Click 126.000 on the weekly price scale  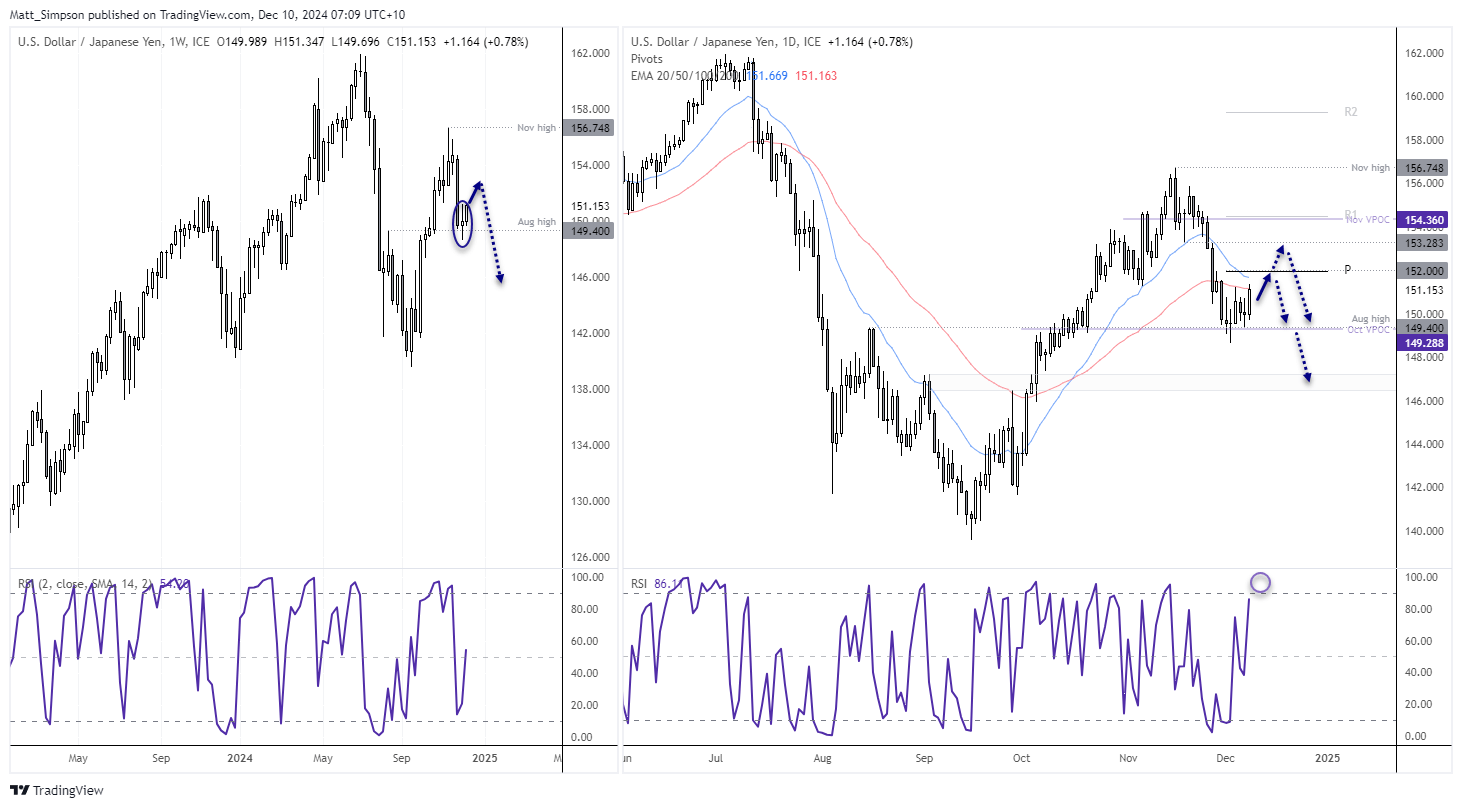point(589,557)
